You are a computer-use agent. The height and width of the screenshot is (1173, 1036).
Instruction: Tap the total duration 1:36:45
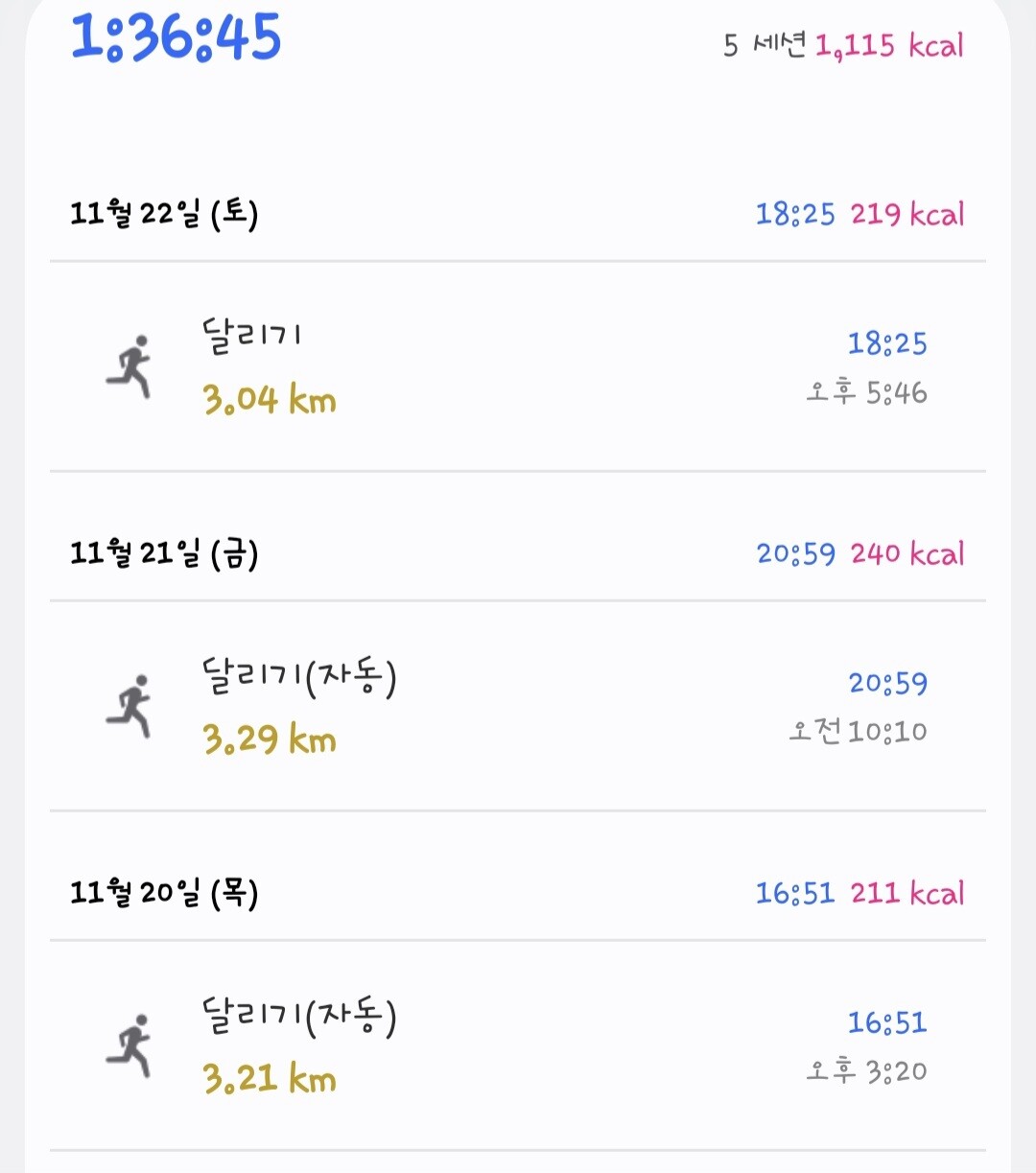(x=177, y=38)
